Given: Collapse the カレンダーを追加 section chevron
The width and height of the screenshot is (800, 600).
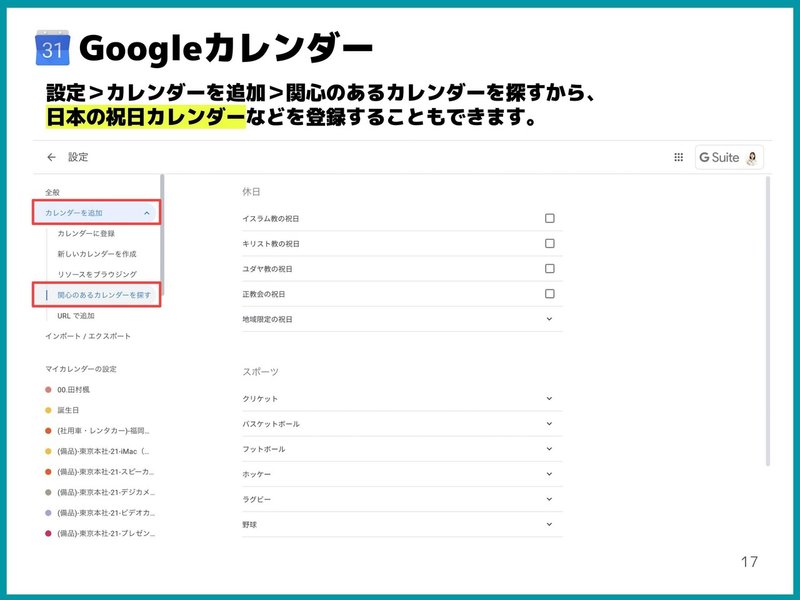Looking at the screenshot, I should [x=147, y=213].
